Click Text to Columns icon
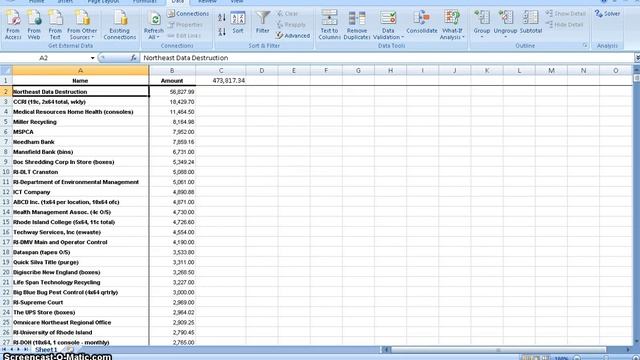This screenshot has height=360, width=640. click(329, 24)
